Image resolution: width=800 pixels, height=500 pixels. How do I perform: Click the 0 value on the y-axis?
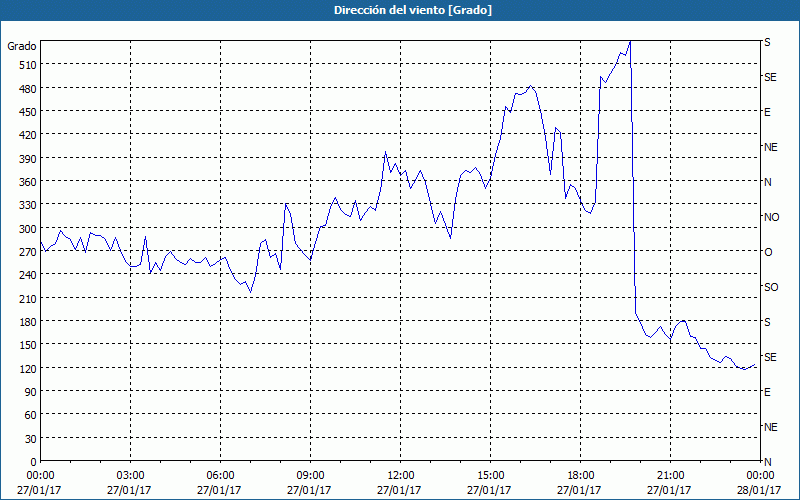point(34,462)
